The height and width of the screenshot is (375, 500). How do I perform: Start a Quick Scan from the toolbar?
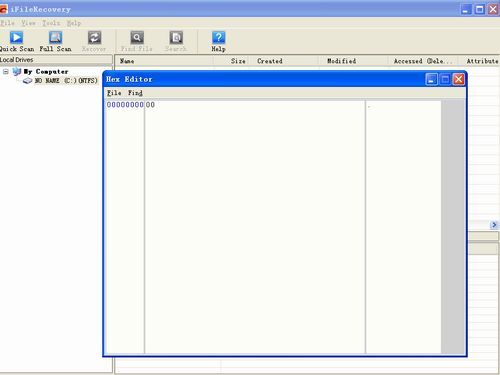(x=16, y=41)
